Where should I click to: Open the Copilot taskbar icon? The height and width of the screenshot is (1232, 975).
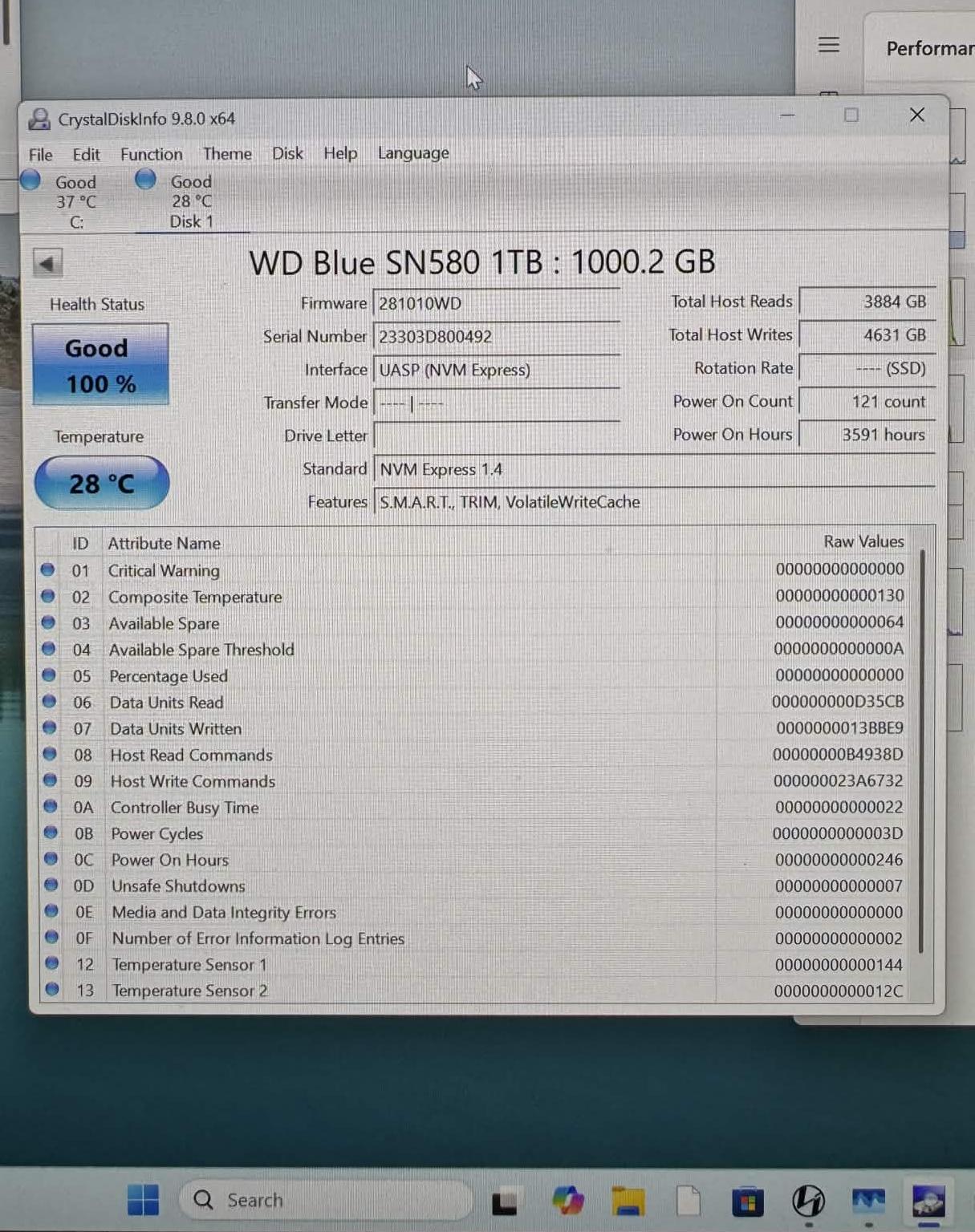click(x=567, y=1201)
